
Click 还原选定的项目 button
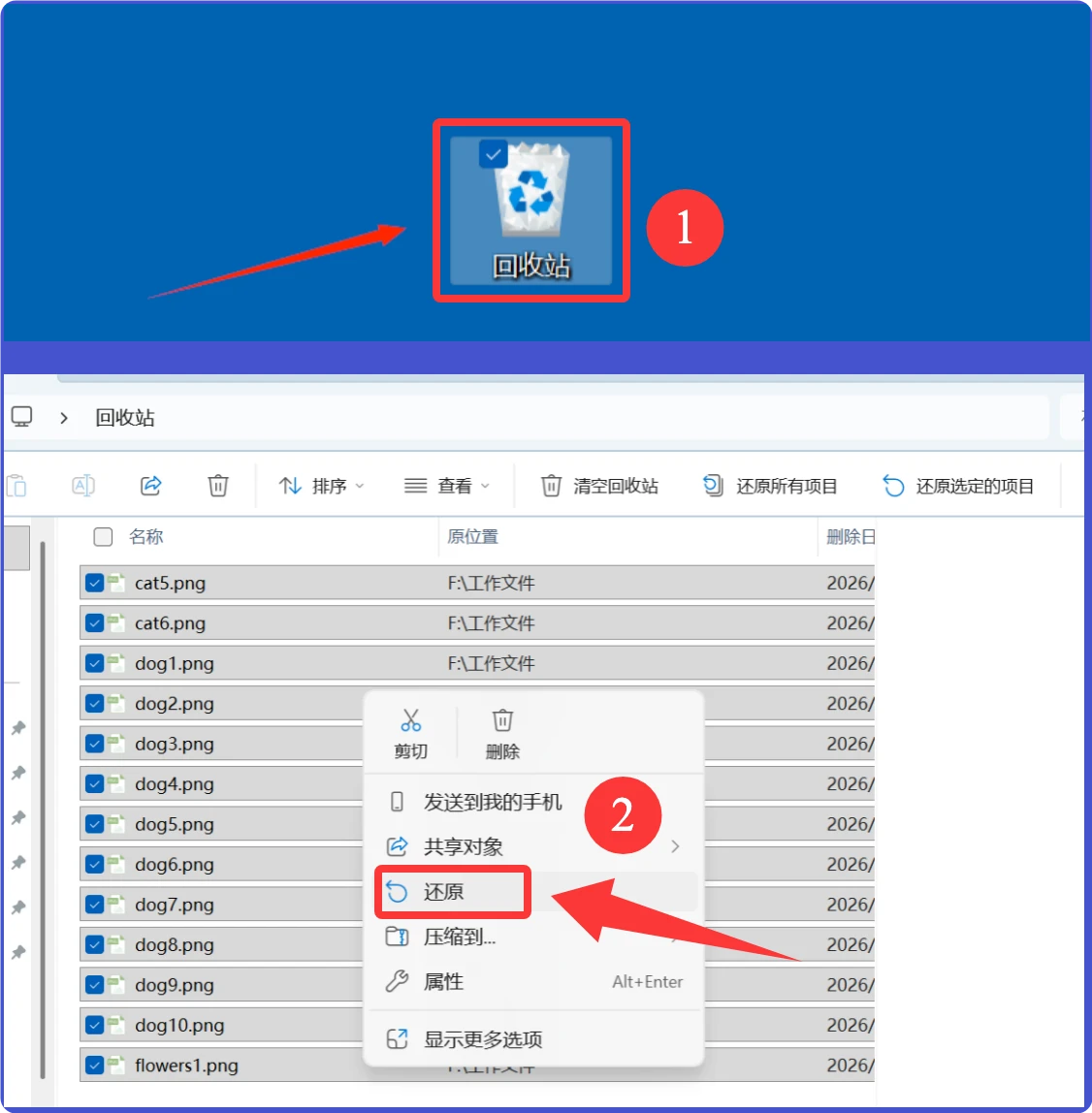958,487
